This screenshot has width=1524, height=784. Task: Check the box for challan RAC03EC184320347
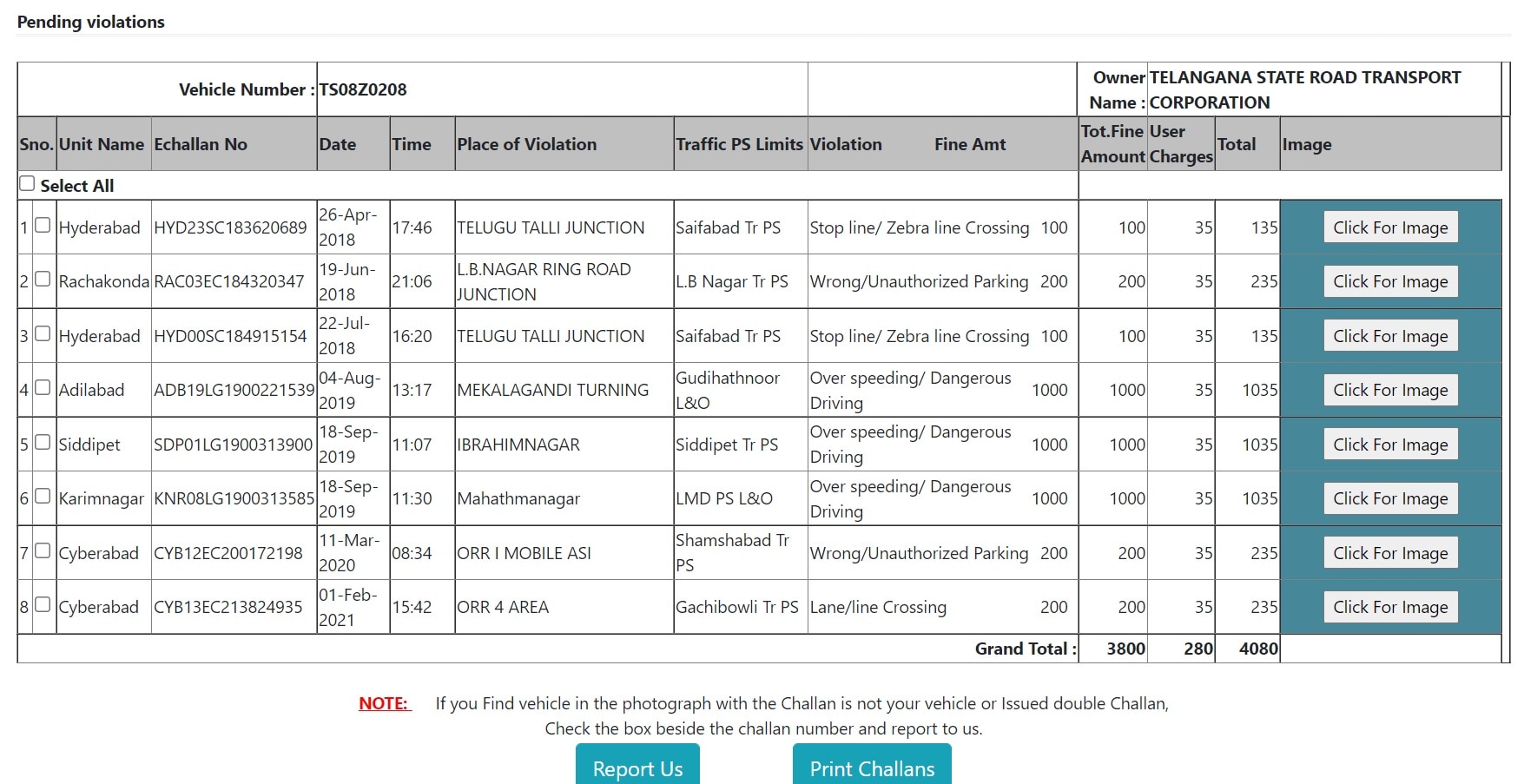tap(43, 280)
